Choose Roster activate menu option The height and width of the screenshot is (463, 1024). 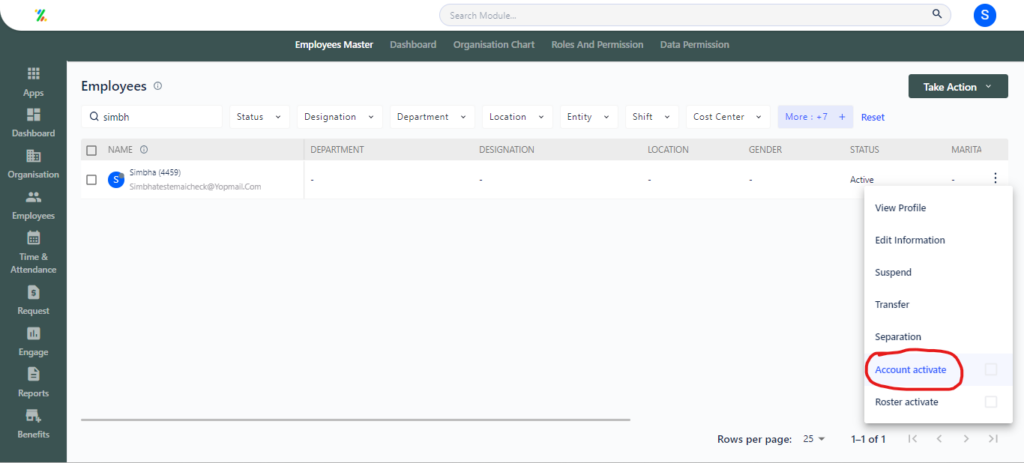[x=937, y=402]
